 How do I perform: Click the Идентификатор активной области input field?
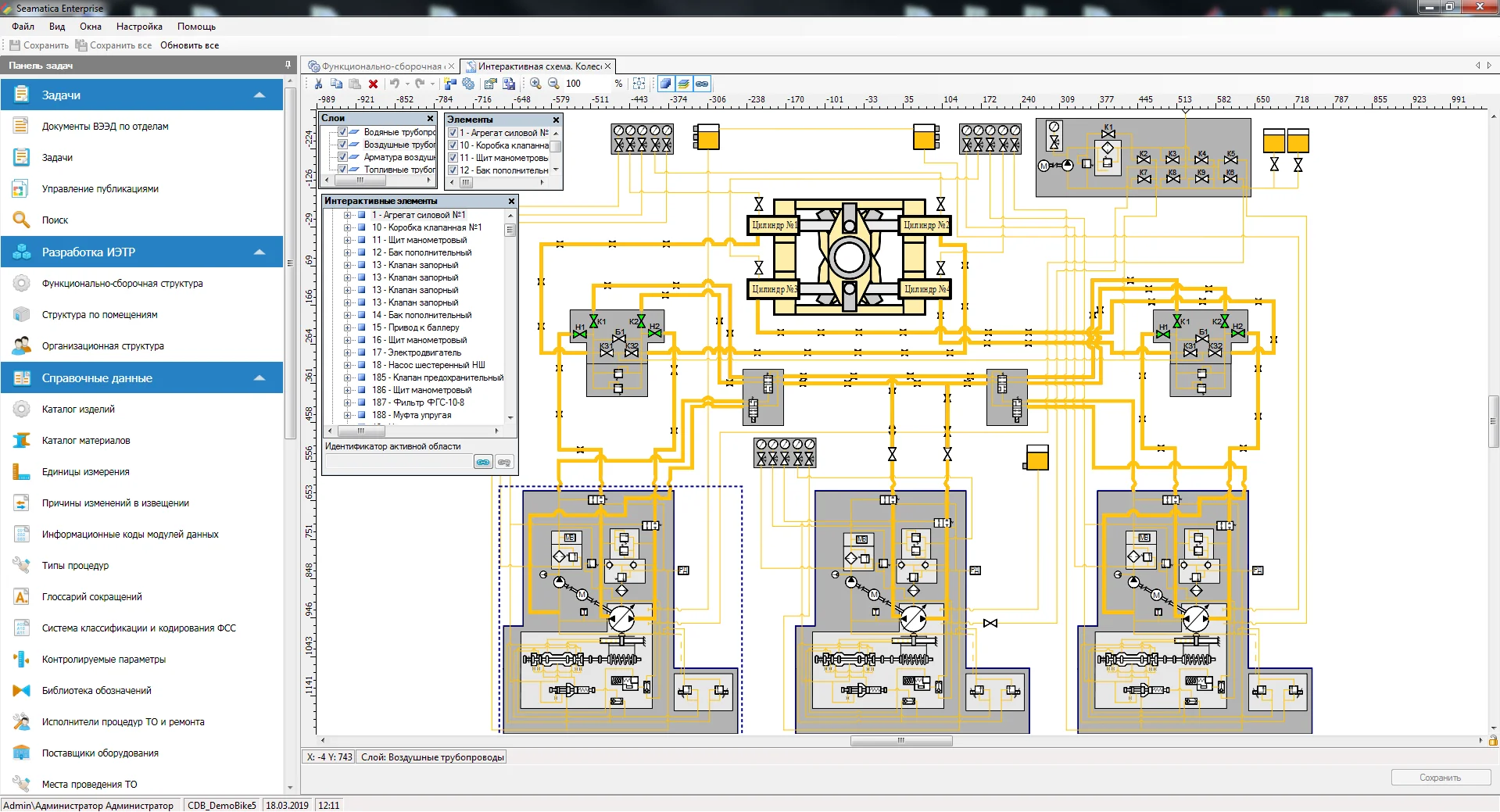(x=399, y=462)
